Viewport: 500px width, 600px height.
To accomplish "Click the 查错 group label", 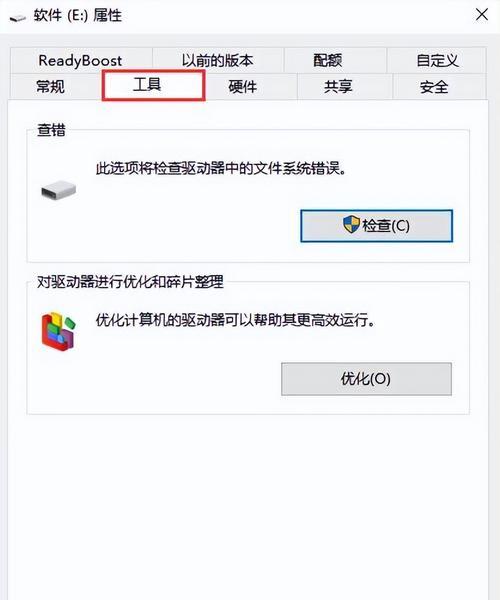I will pyautogui.click(x=51, y=130).
